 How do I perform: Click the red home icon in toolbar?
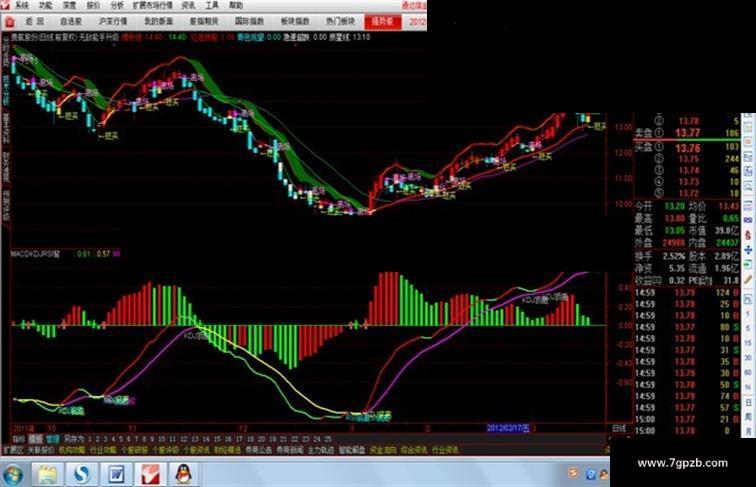pyautogui.click(x=9, y=22)
